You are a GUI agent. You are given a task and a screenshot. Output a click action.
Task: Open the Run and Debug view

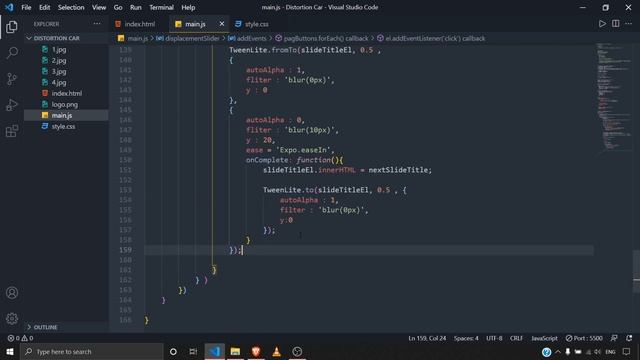(x=12, y=105)
